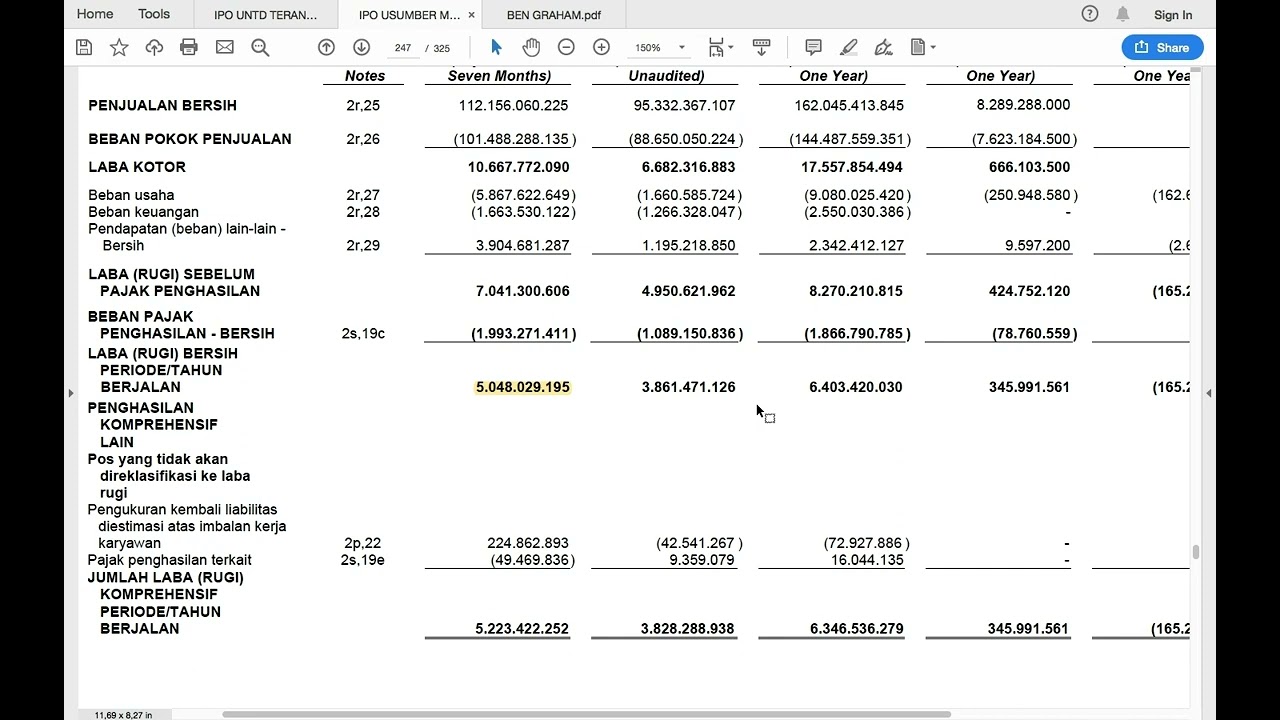Image resolution: width=1280 pixels, height=720 pixels.
Task: Zoom in with the plus button
Action: pos(601,47)
